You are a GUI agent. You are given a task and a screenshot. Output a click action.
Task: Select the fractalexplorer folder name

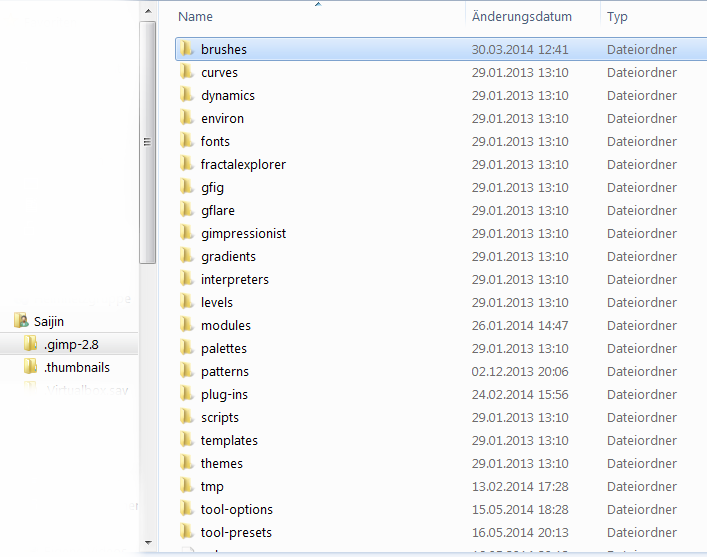[x=243, y=165]
